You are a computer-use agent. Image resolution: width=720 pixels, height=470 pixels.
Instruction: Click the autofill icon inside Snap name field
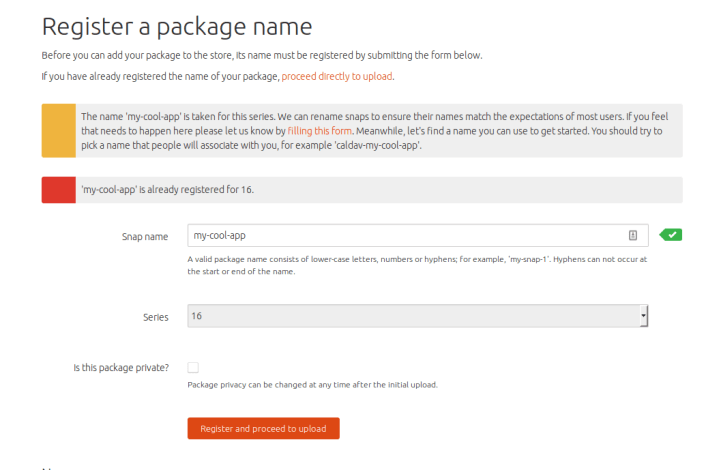click(x=633, y=235)
